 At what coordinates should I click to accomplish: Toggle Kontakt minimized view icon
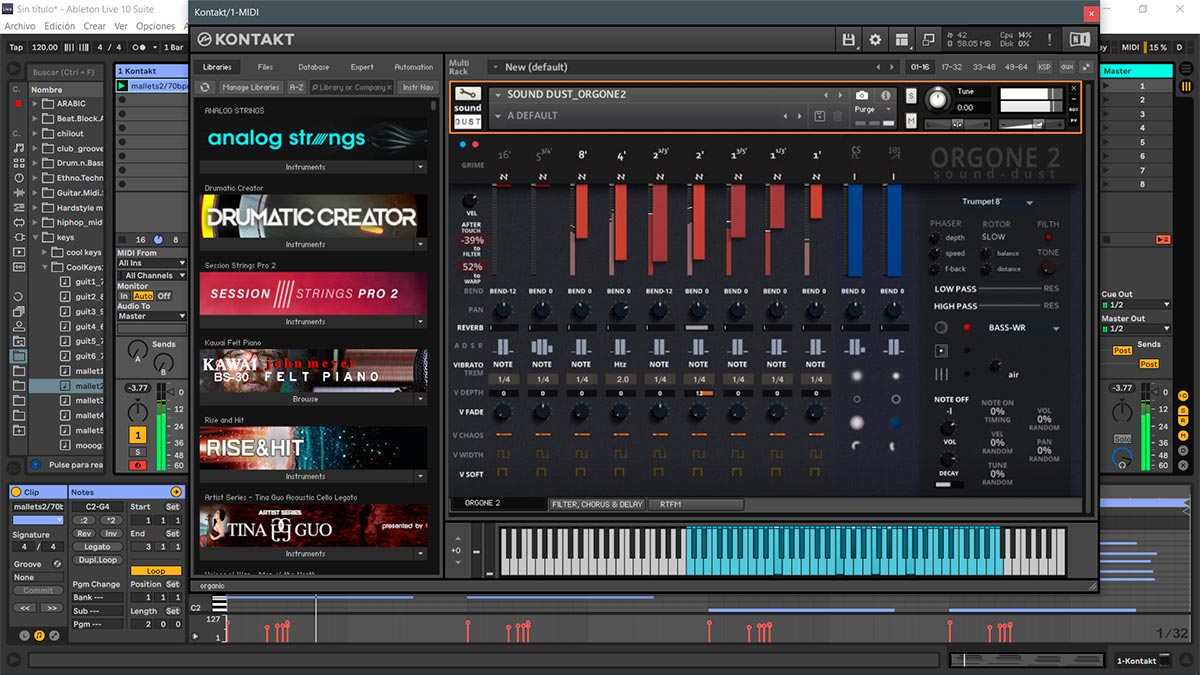930,39
